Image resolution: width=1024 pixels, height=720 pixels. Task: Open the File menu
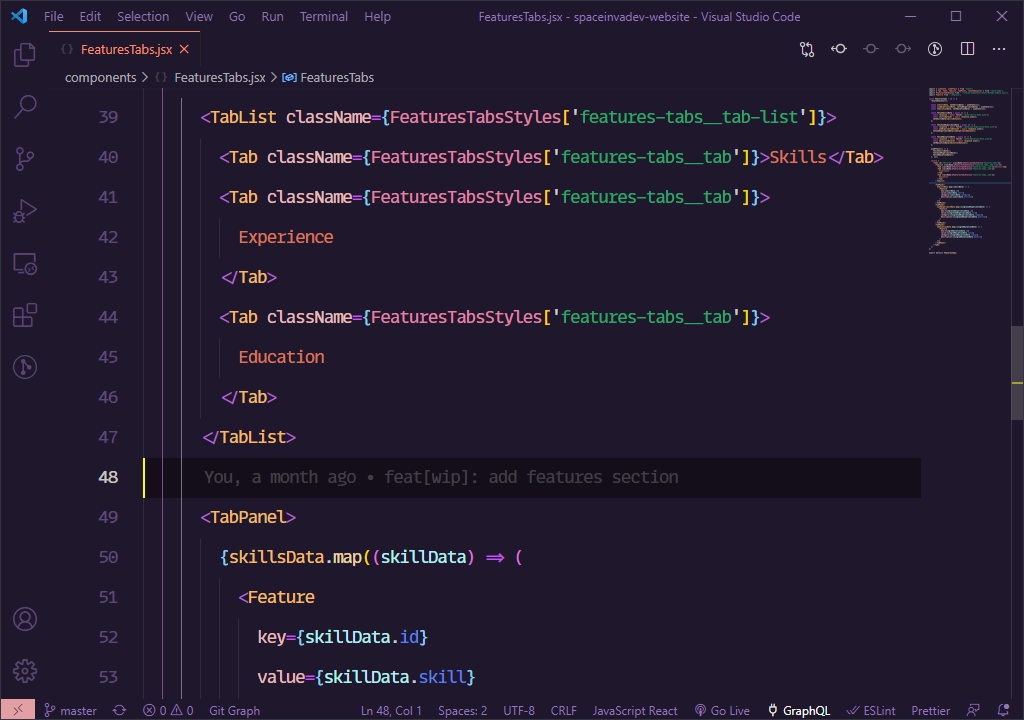pos(54,16)
